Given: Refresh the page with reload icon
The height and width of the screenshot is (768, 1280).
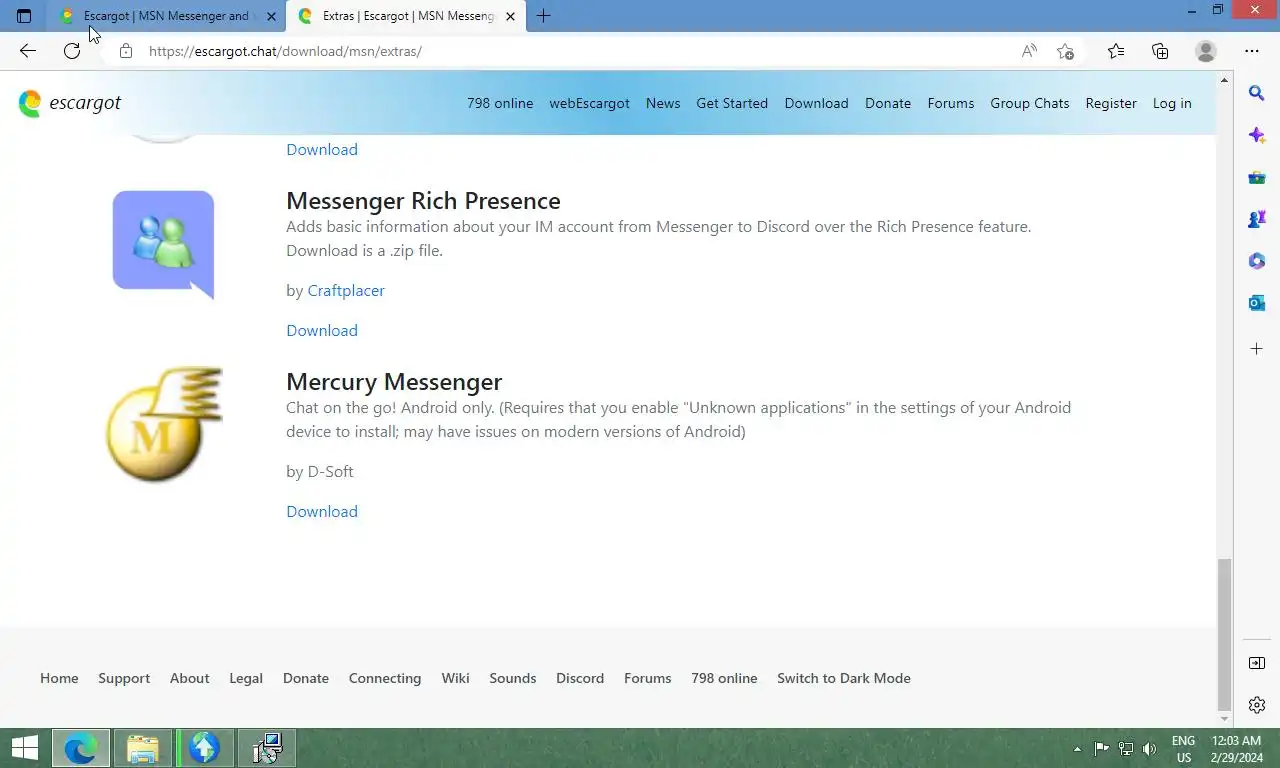Looking at the screenshot, I should point(72,51).
